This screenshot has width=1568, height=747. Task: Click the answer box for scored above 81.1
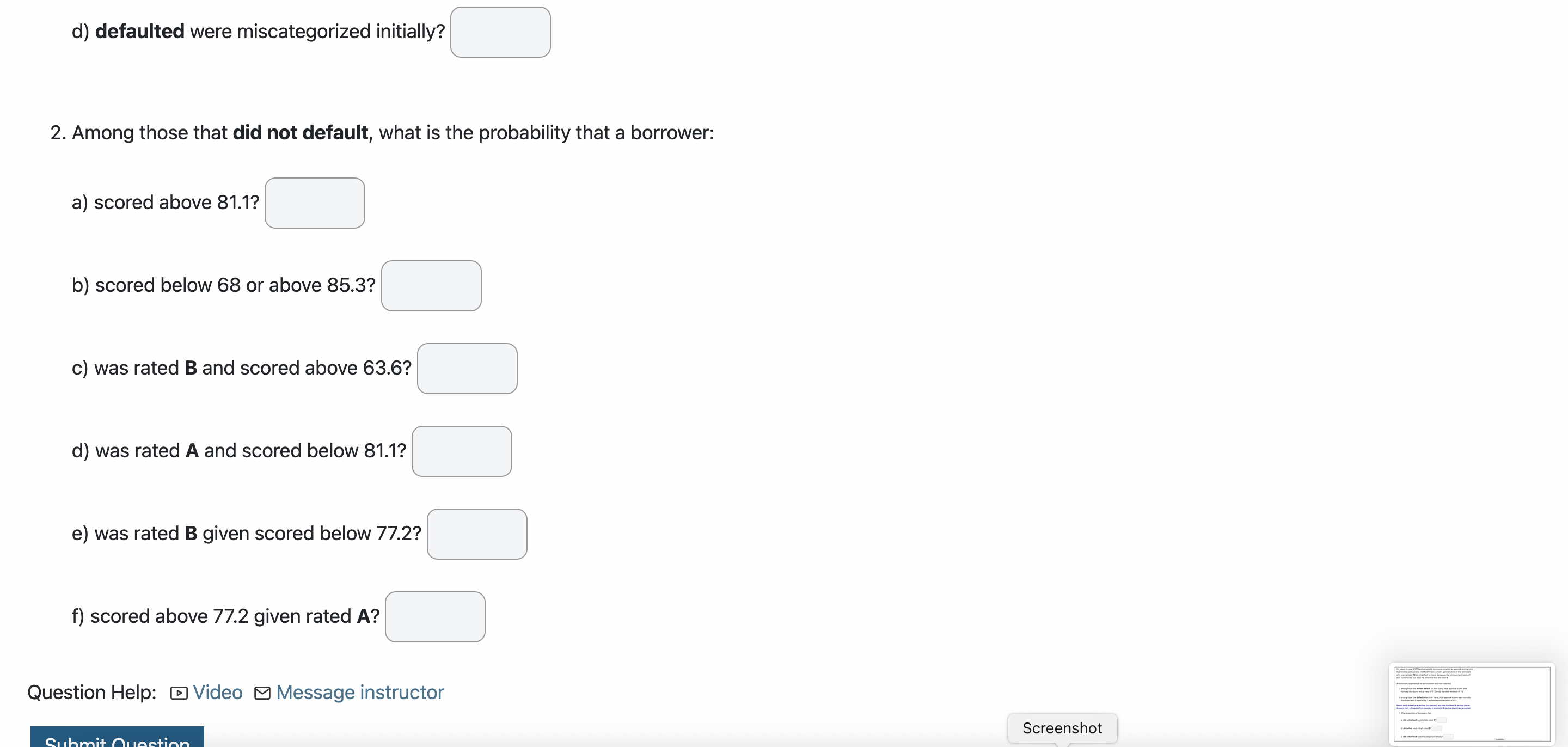click(x=314, y=203)
